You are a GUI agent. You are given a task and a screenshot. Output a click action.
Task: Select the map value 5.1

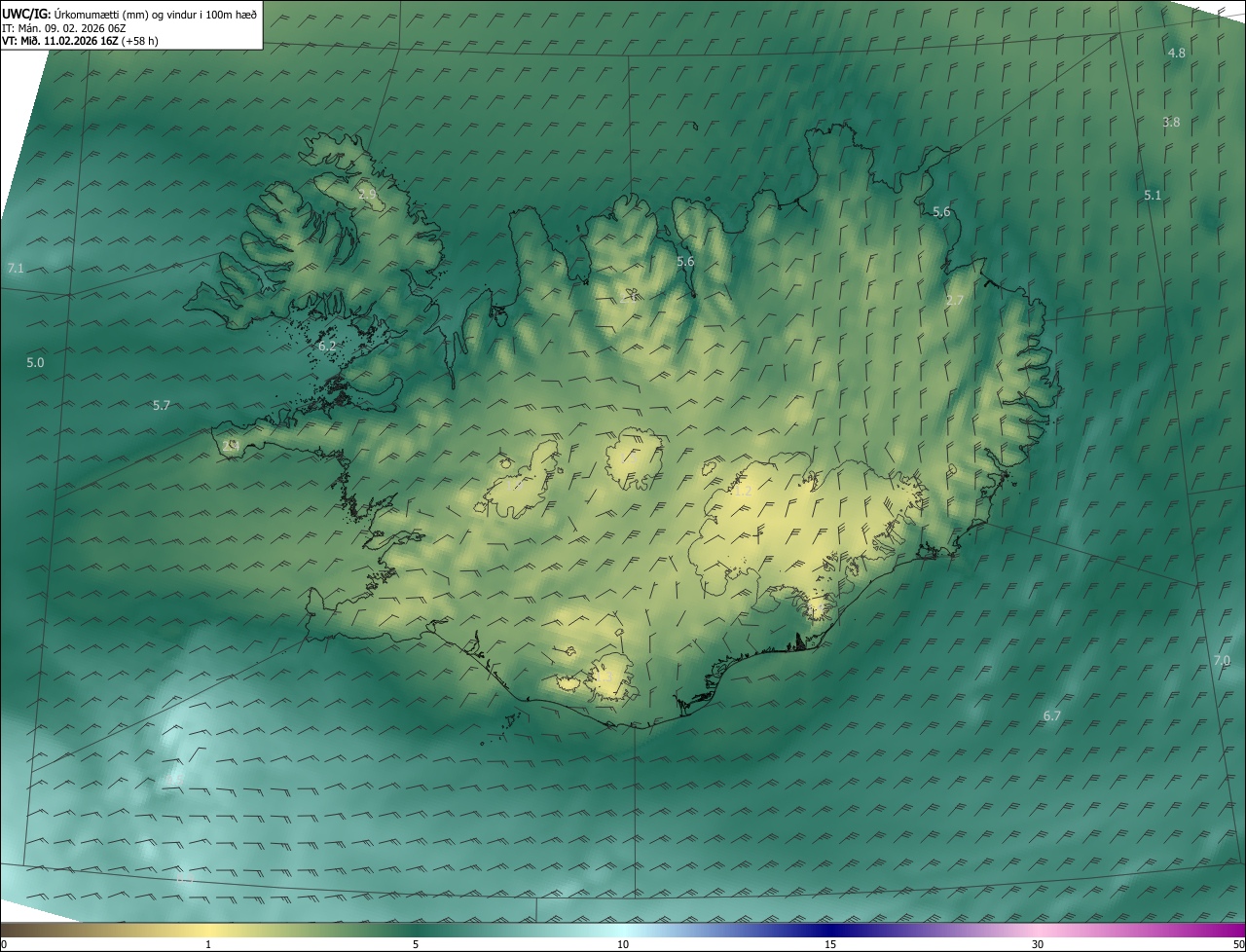[x=1153, y=195]
